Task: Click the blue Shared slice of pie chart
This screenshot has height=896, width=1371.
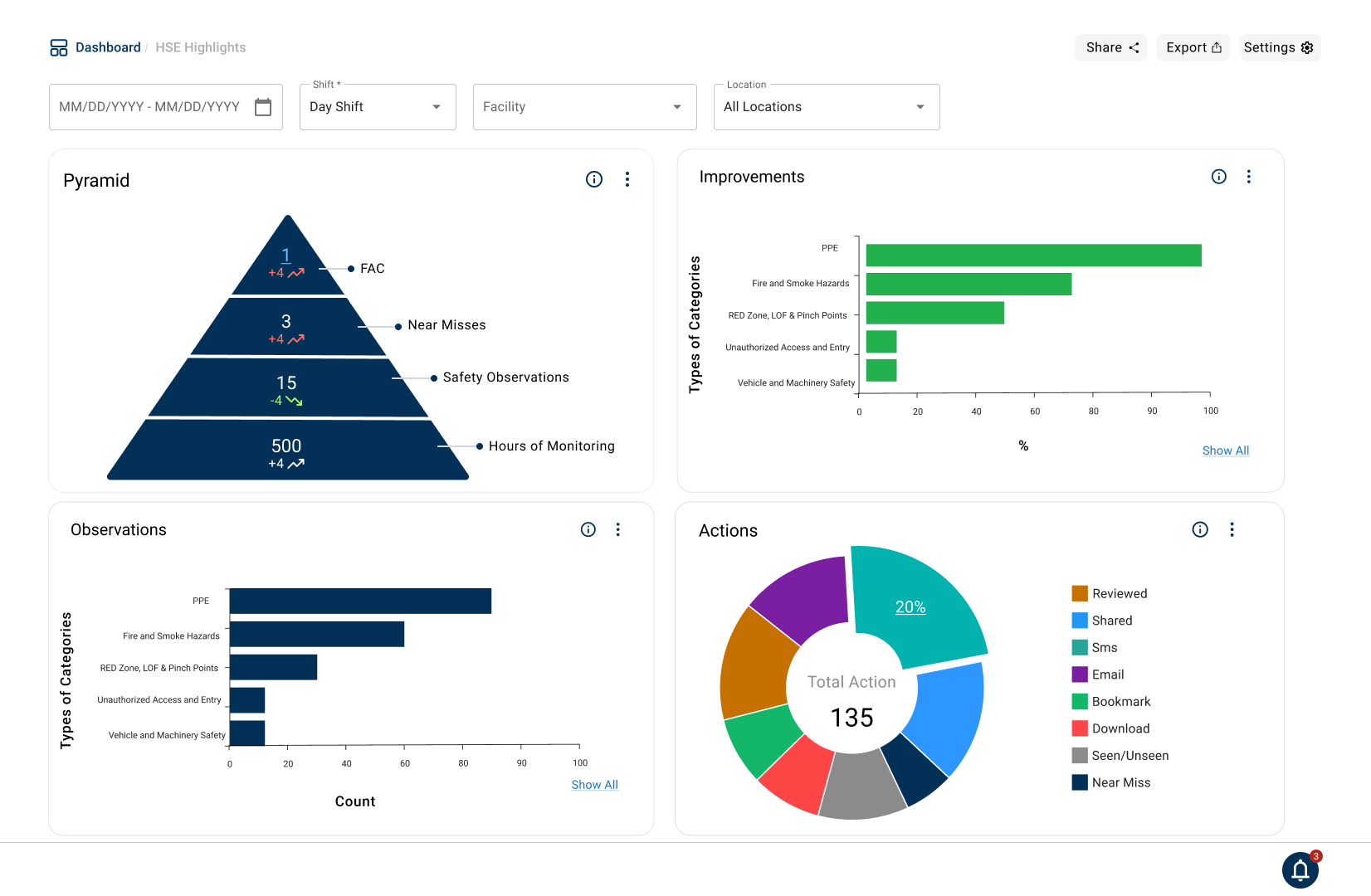Action: coord(949,718)
